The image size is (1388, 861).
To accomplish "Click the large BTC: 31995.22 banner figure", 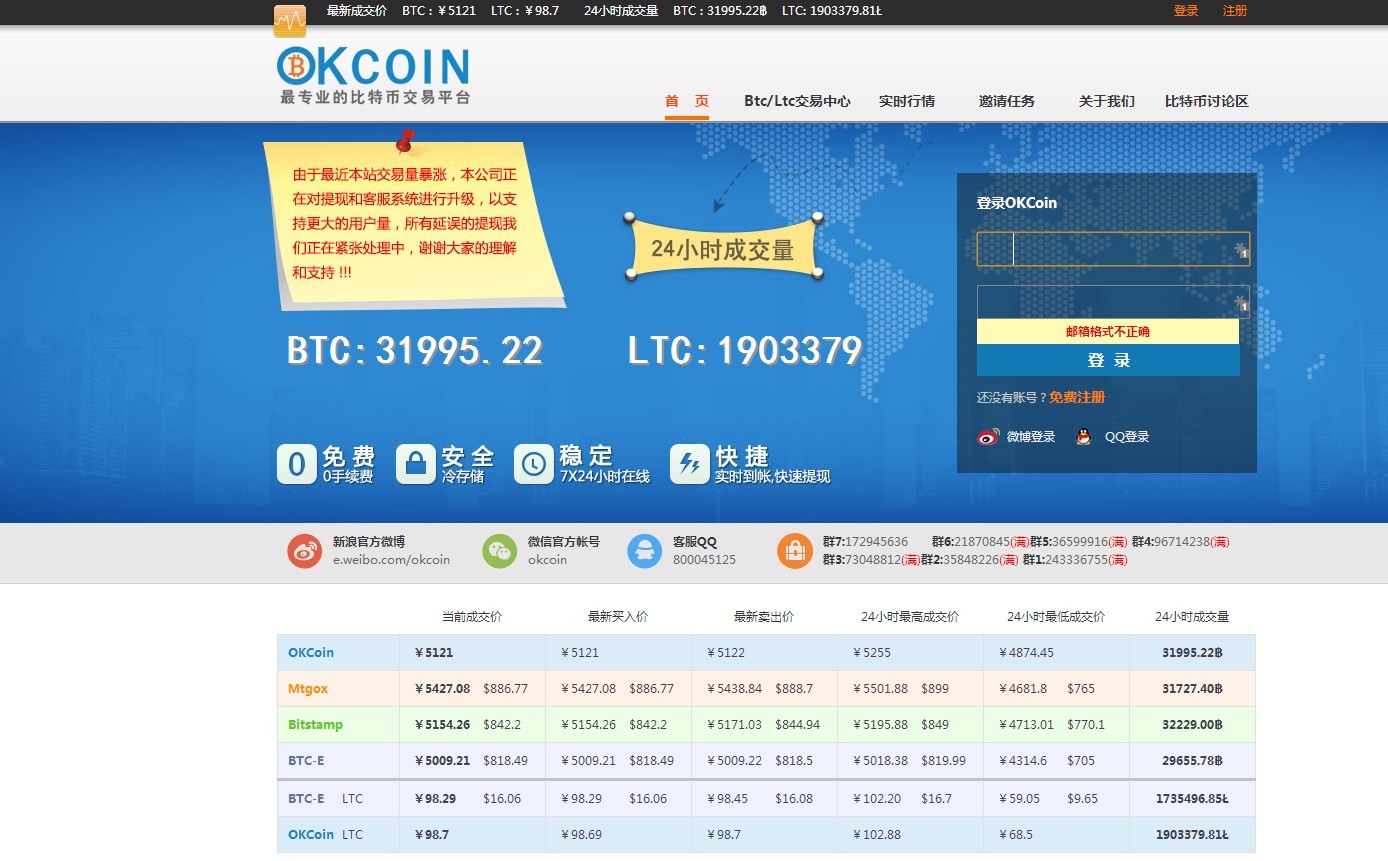I will (415, 351).
